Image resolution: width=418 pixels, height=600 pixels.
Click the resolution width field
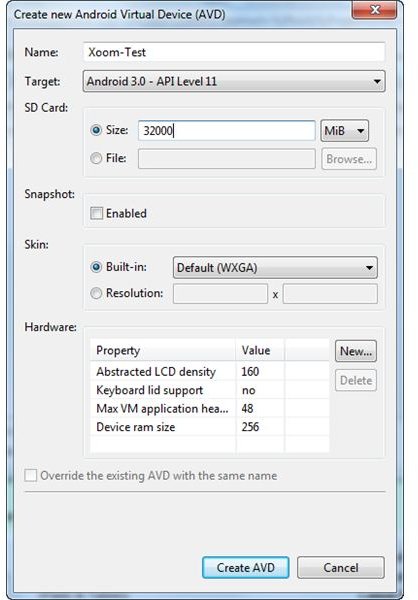(220, 293)
